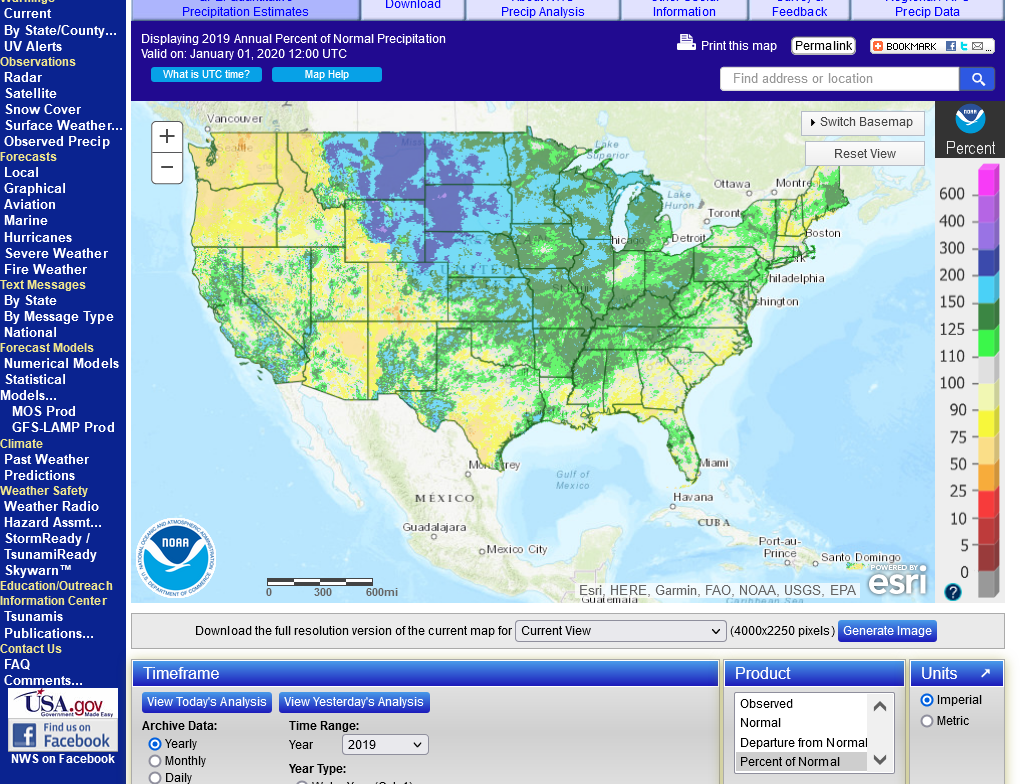Open the Current View download size dropdown
Viewport: 1020px width, 784px height.
tap(621, 631)
